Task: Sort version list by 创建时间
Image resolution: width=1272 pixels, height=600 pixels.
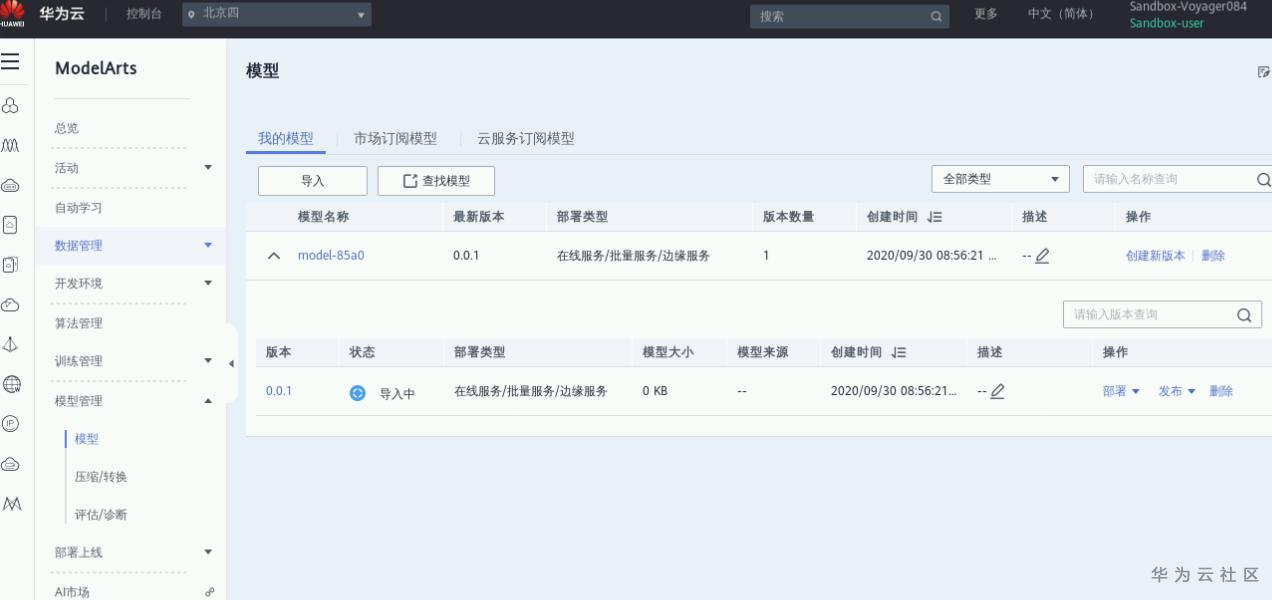Action: [x=900, y=352]
